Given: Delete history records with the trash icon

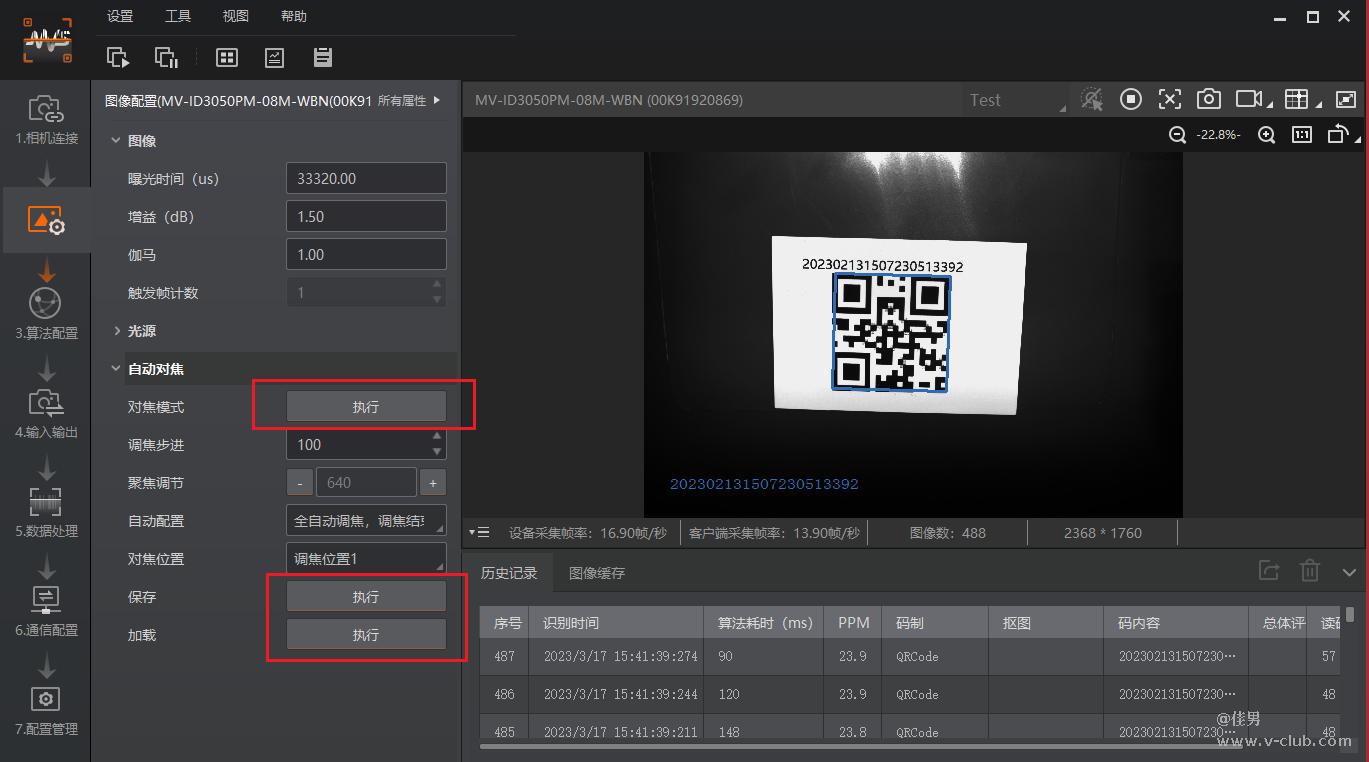Looking at the screenshot, I should pyautogui.click(x=1310, y=571).
